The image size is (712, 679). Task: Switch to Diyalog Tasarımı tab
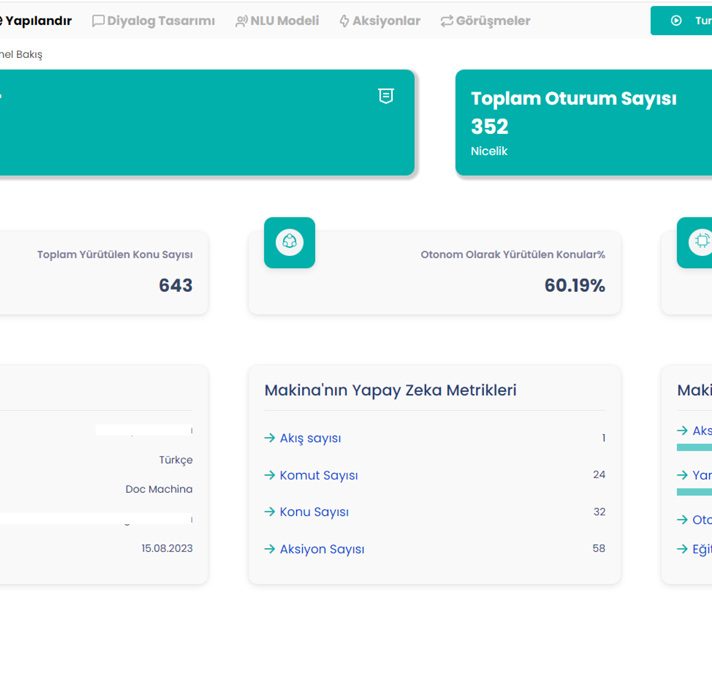[153, 21]
